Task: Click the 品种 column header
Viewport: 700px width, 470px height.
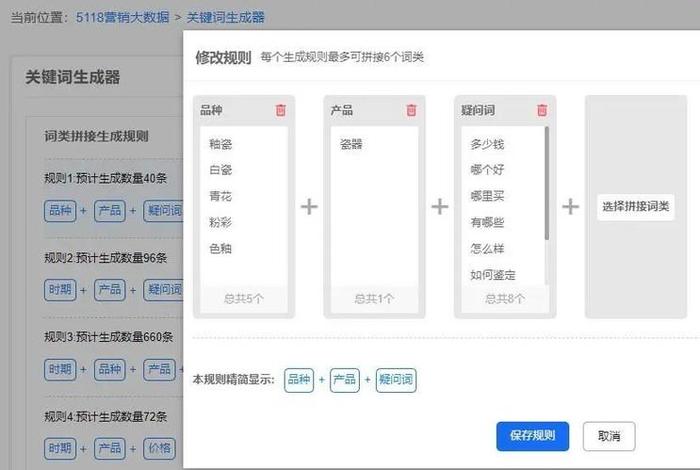Action: [x=212, y=110]
